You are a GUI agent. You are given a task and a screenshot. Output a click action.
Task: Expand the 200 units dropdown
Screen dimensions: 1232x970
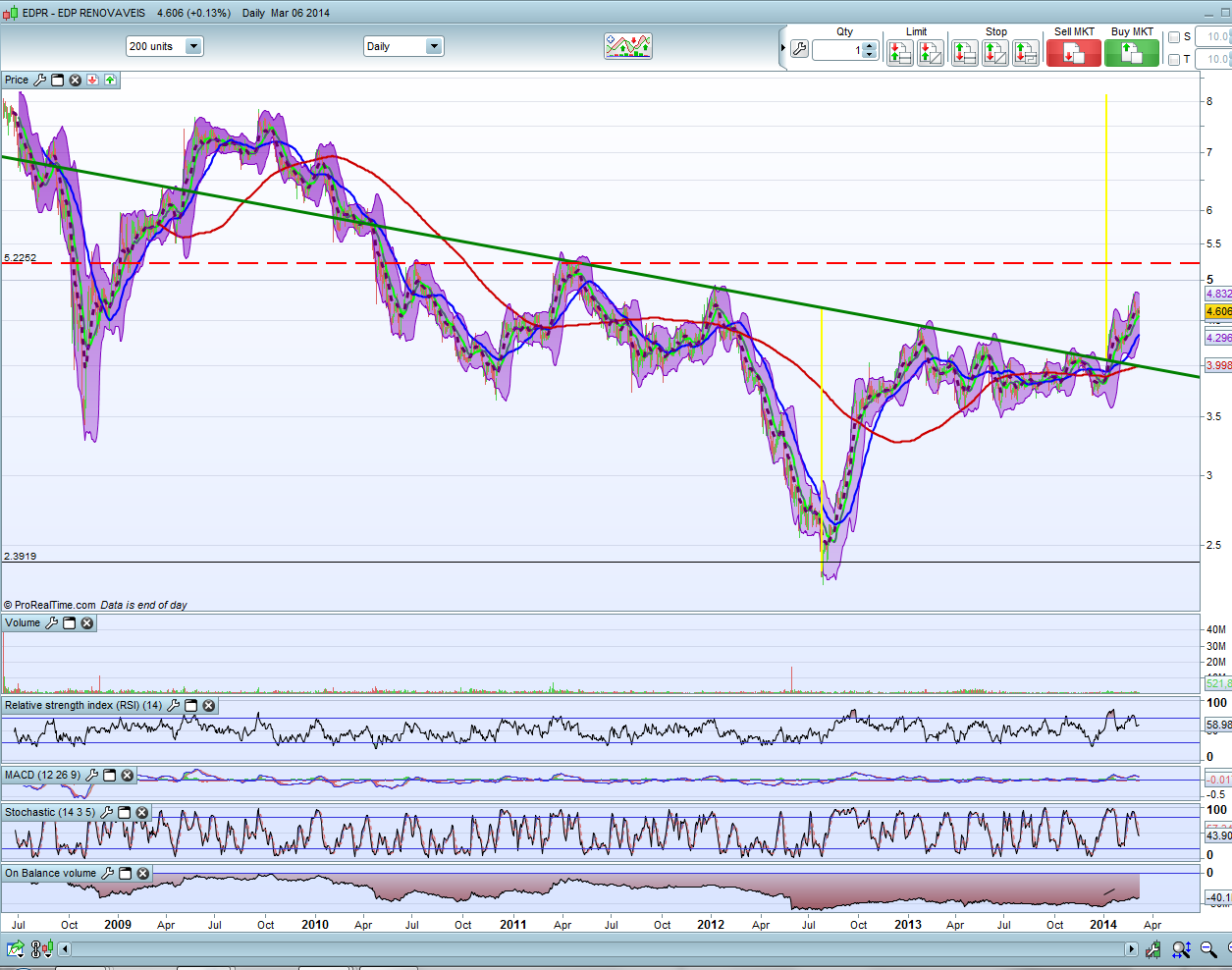(193, 46)
